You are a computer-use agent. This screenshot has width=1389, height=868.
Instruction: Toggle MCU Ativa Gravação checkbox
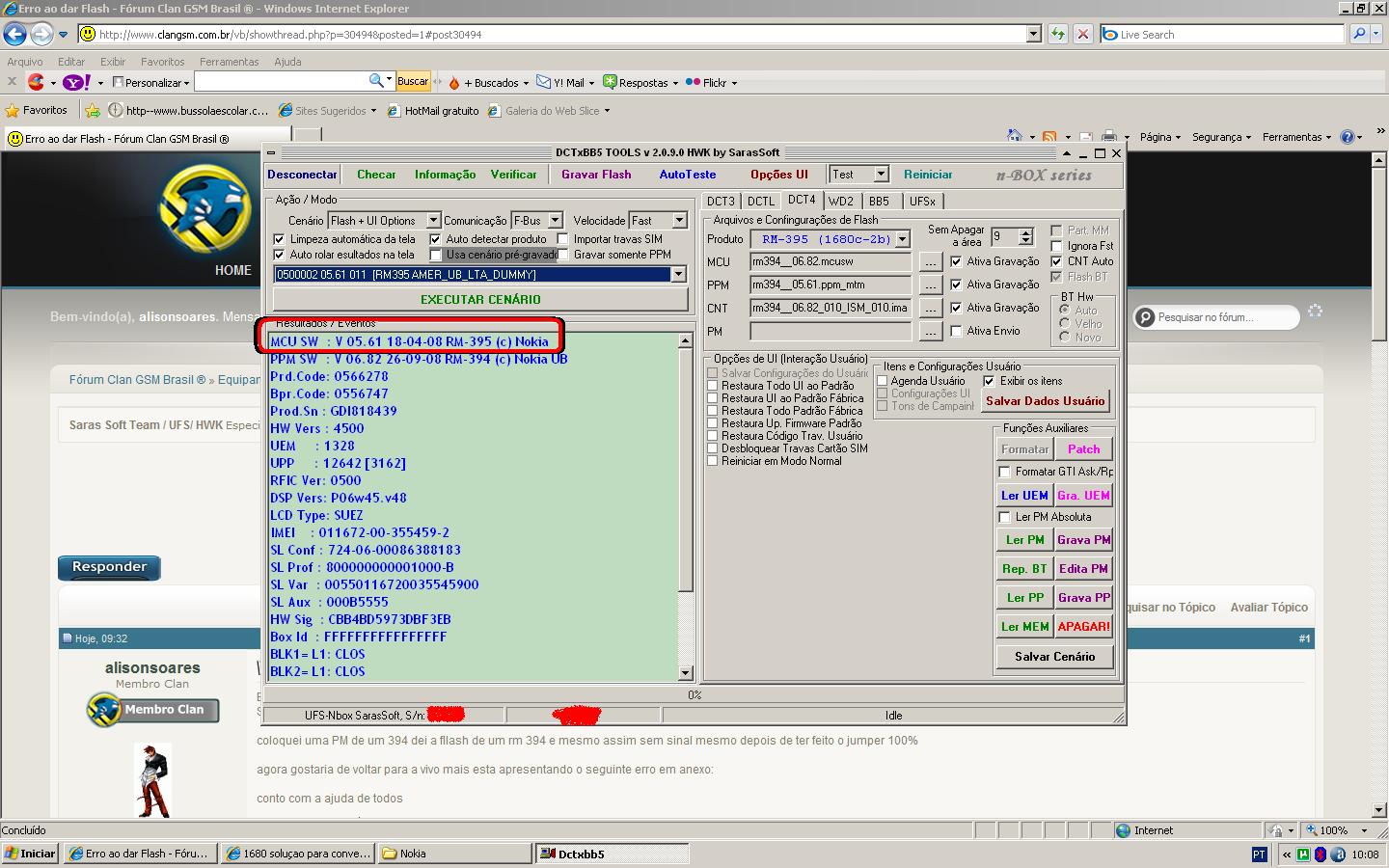coord(956,261)
